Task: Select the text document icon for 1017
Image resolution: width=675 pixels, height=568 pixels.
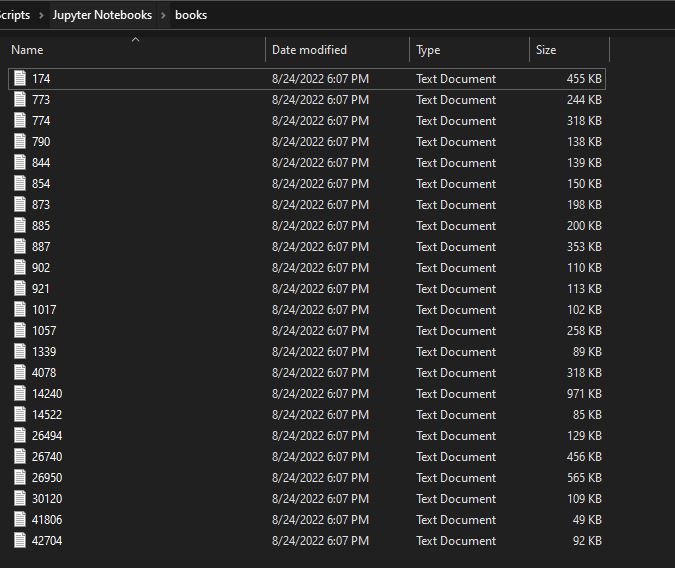Action: [x=20, y=310]
